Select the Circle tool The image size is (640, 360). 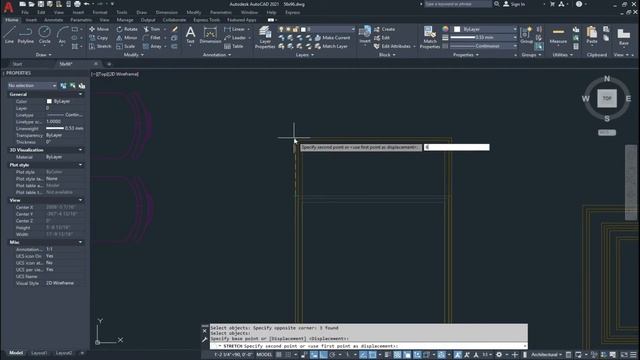pos(44,35)
